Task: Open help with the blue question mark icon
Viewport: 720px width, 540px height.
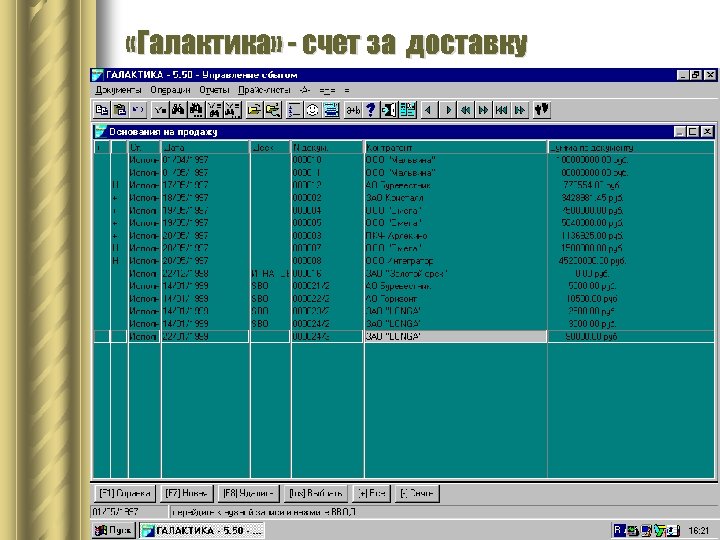Action: click(x=371, y=110)
